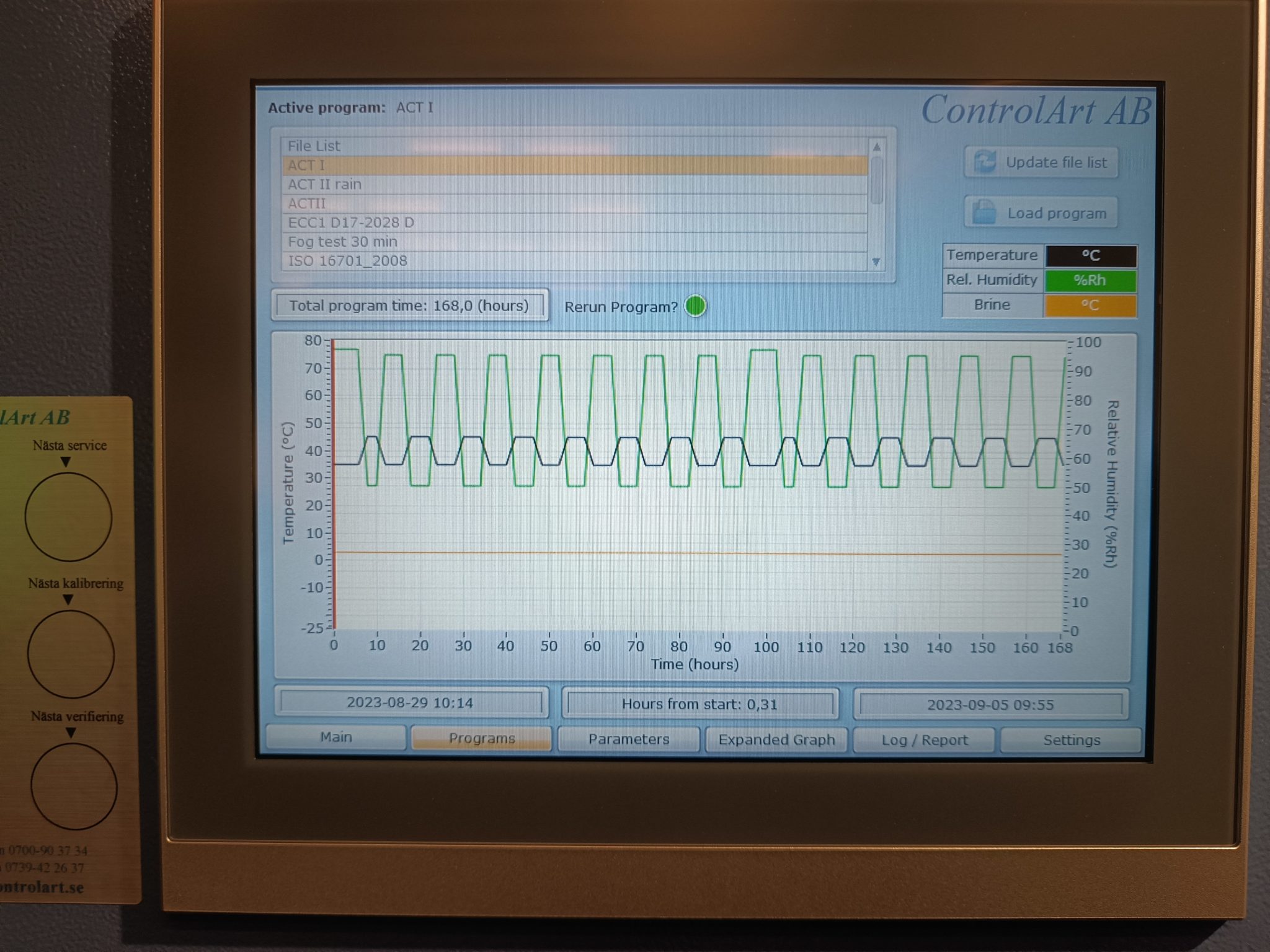
Task: Click the folder icon on Load program
Action: [984, 213]
